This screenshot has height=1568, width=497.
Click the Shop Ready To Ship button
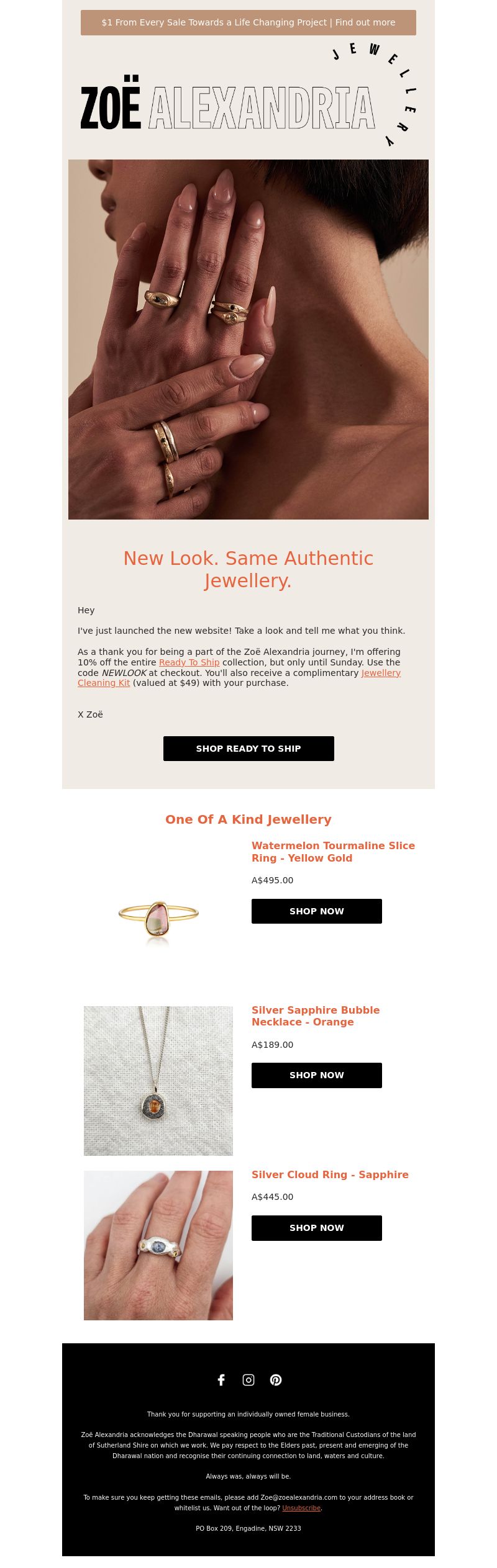[x=248, y=749]
